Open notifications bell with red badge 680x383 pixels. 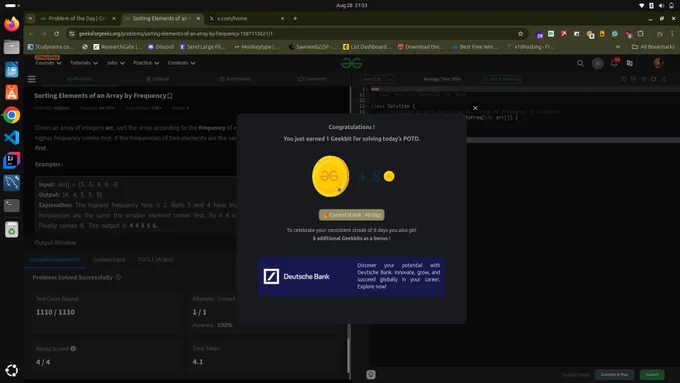614,63
